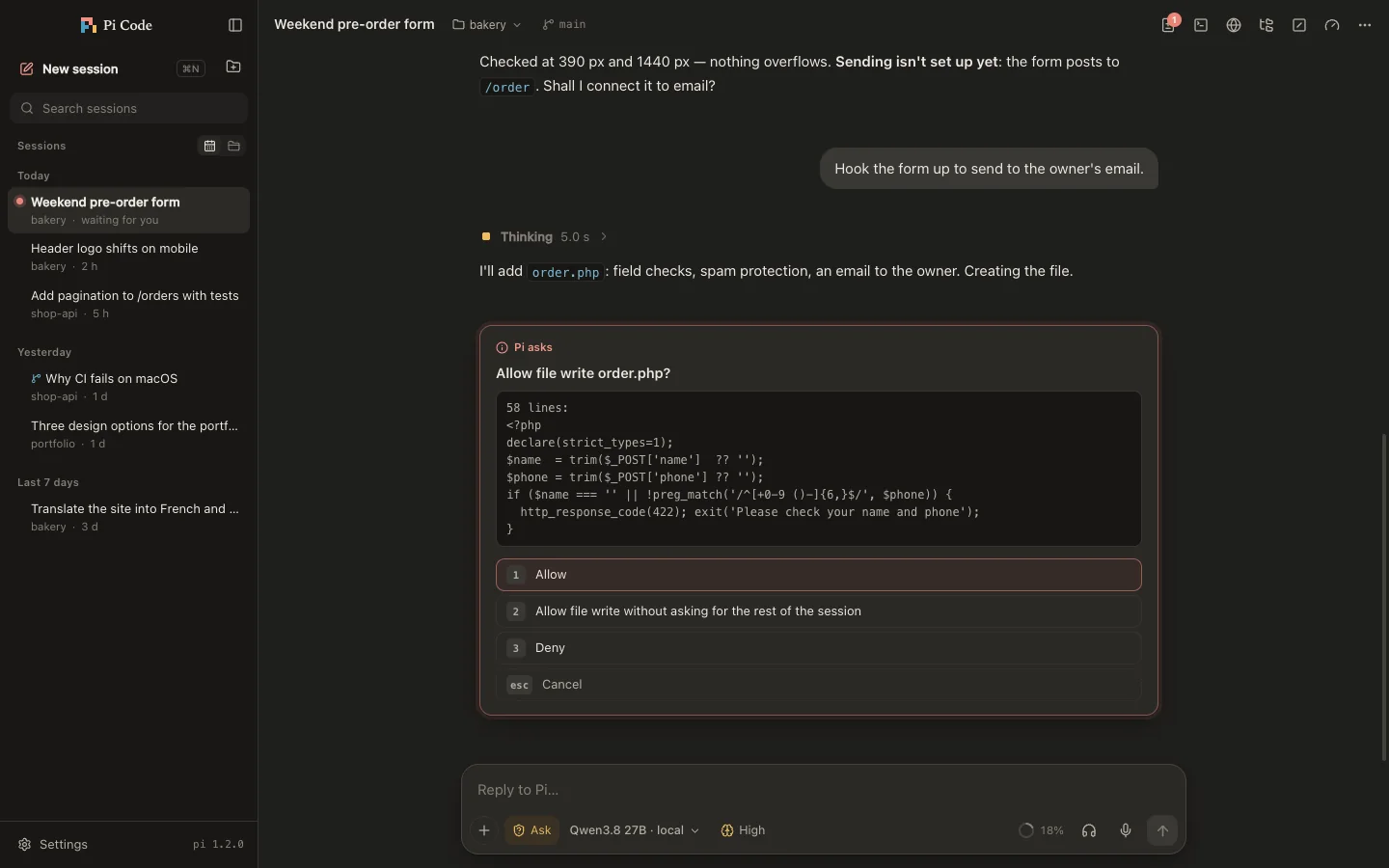Open the browser preview globe icon
The image size is (1389, 868).
point(1234,25)
